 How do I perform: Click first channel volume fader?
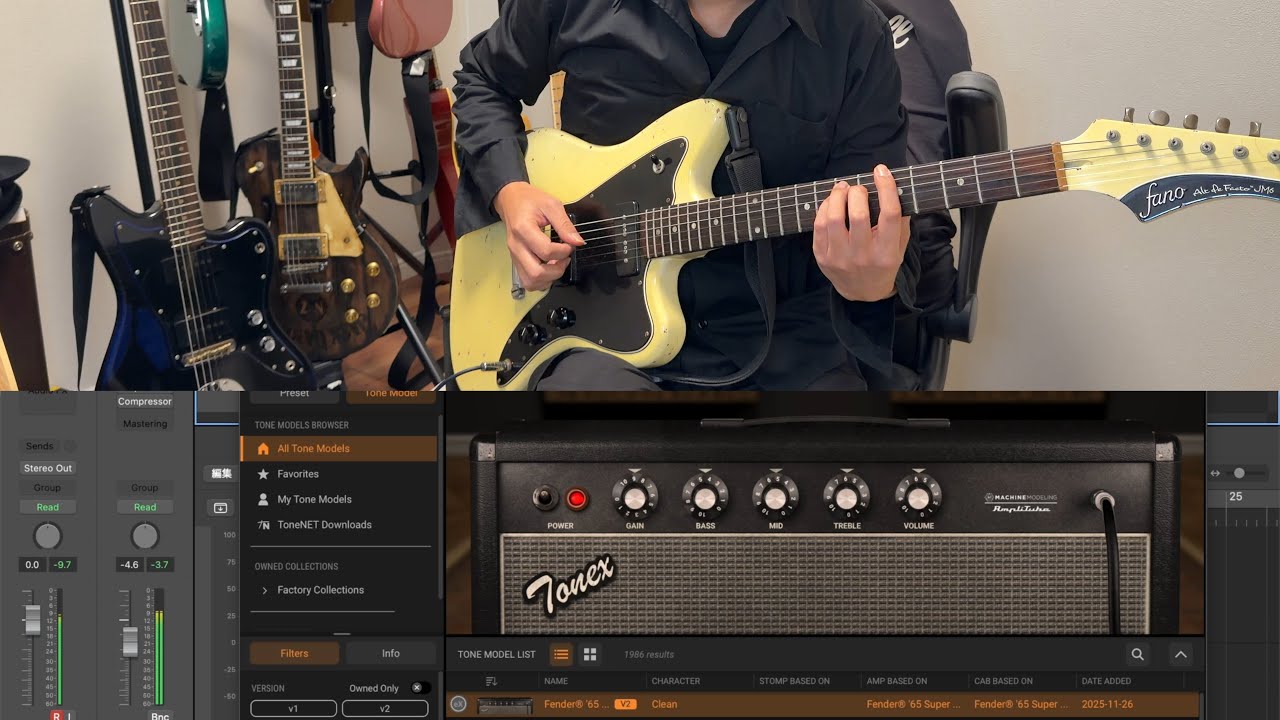[x=32, y=619]
